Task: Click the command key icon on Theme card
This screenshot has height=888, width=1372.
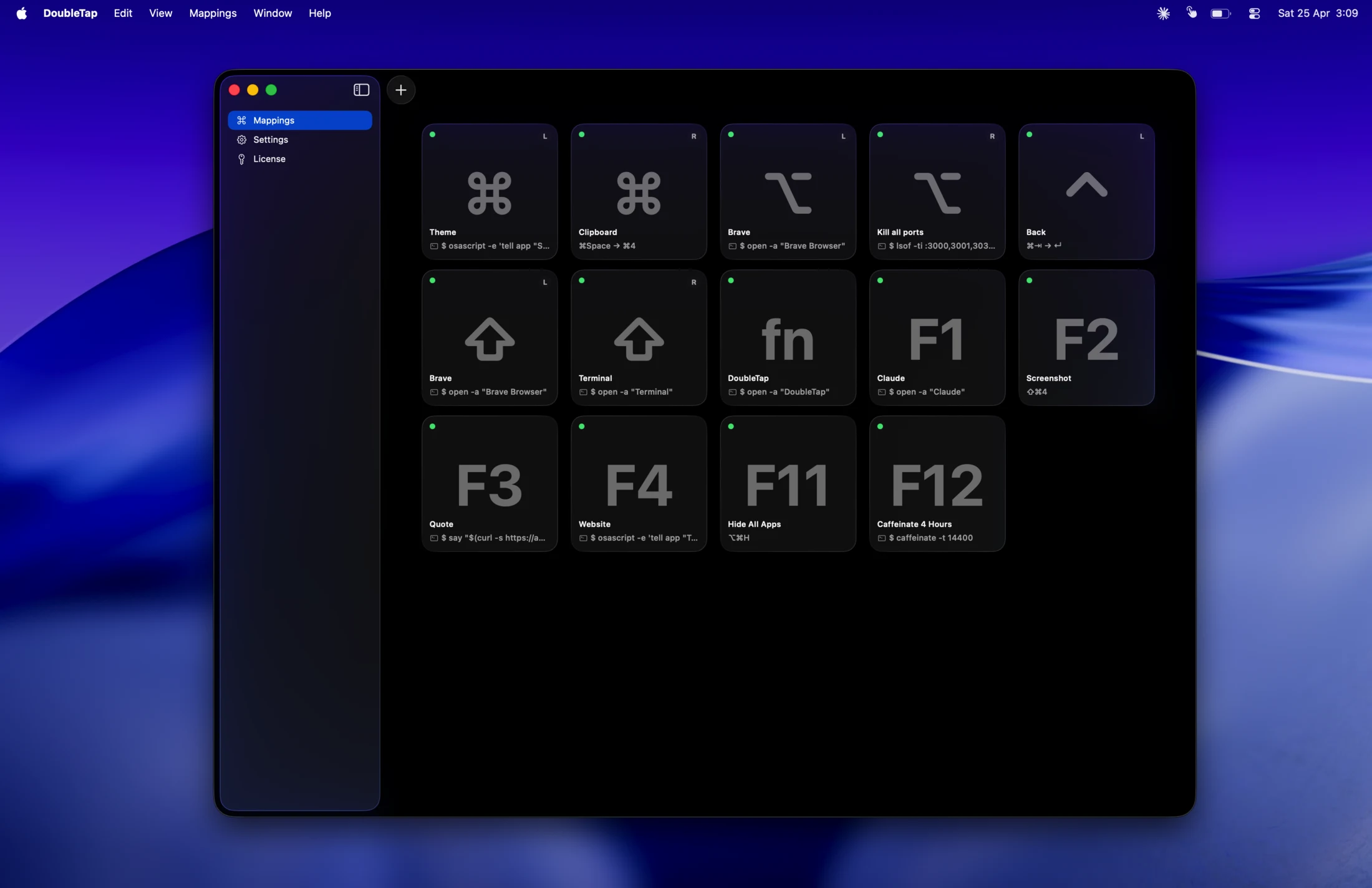Action: pos(490,193)
